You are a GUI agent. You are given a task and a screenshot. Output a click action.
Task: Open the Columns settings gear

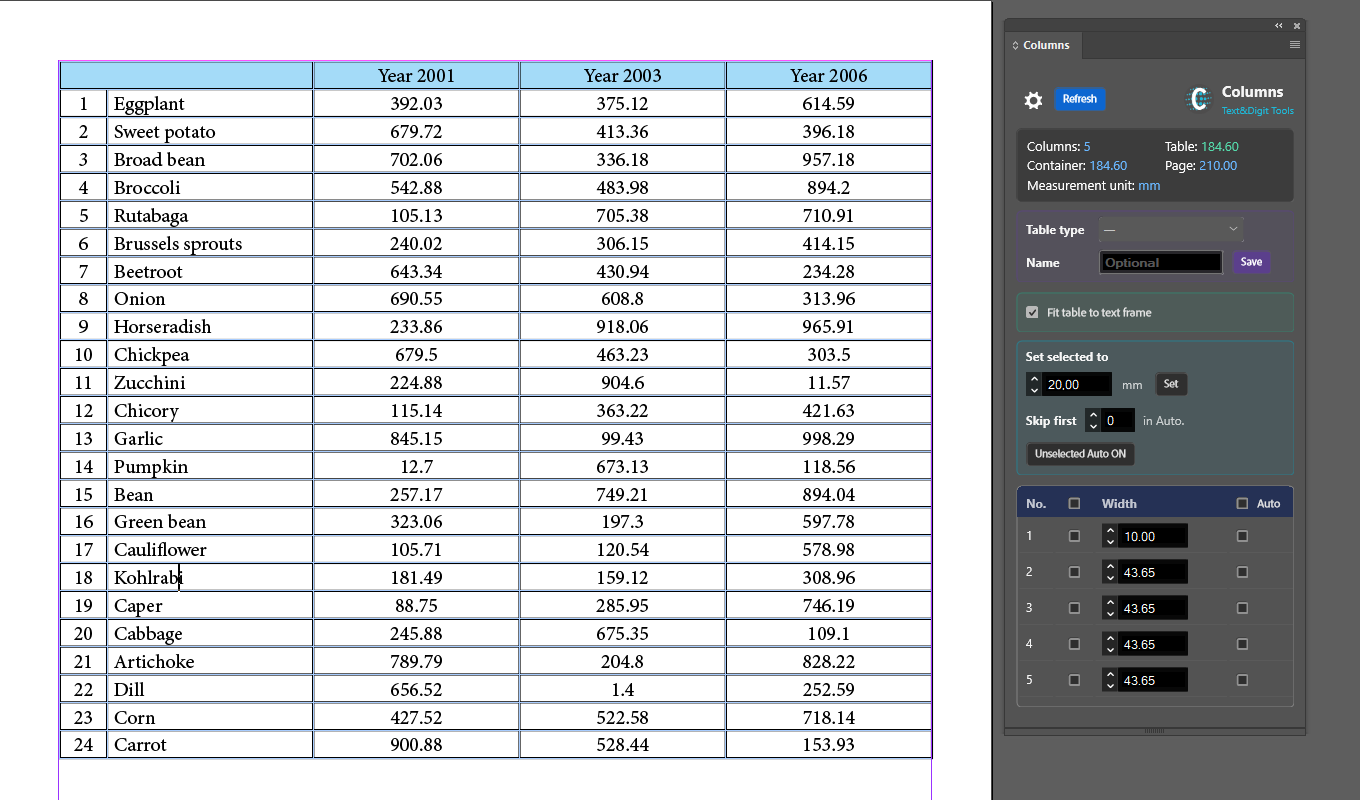[1034, 100]
